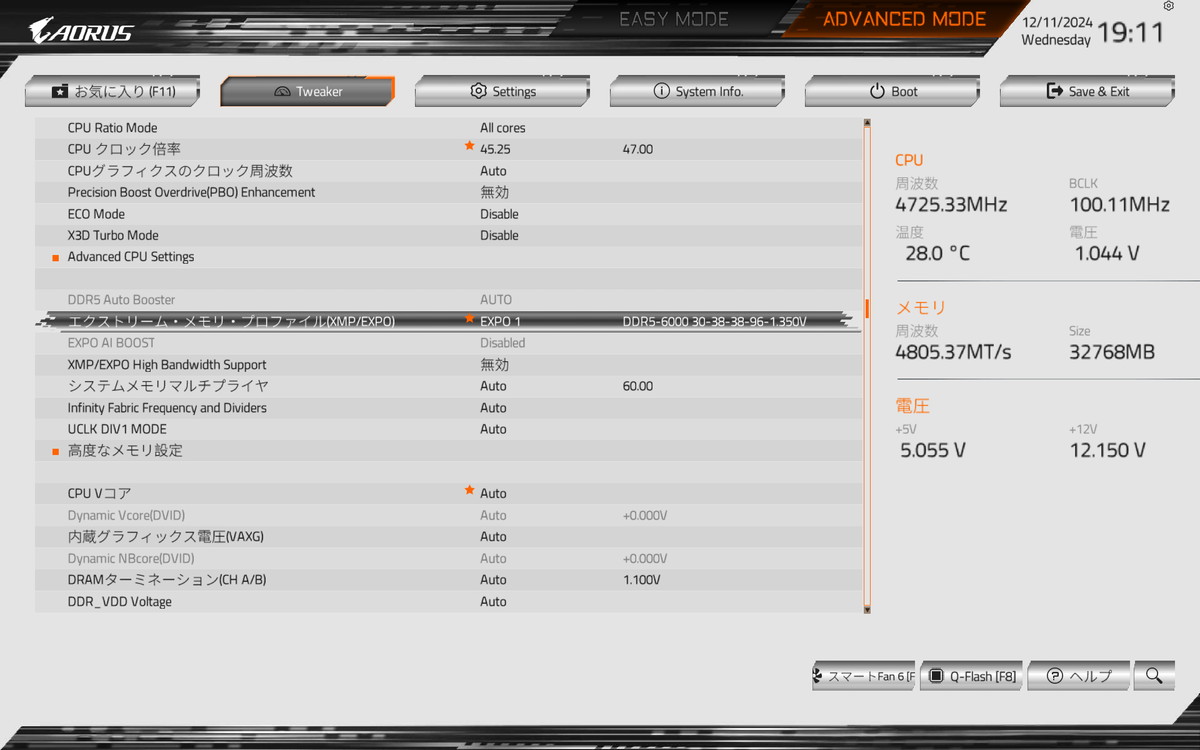Open スマート Fan 6 utility
This screenshot has height=750, width=1200.
(x=864, y=676)
